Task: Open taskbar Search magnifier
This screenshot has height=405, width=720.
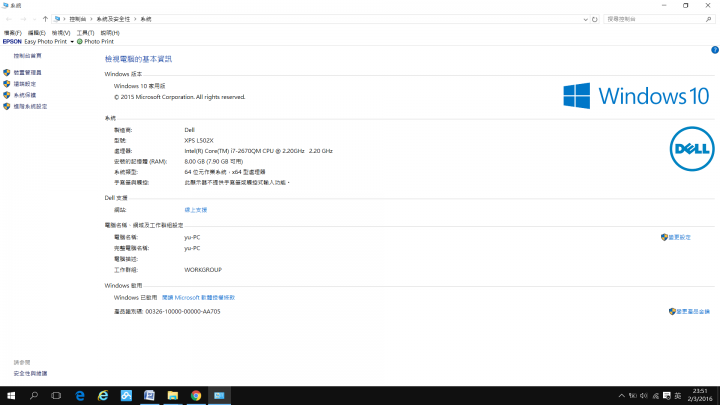Action: tap(34, 395)
